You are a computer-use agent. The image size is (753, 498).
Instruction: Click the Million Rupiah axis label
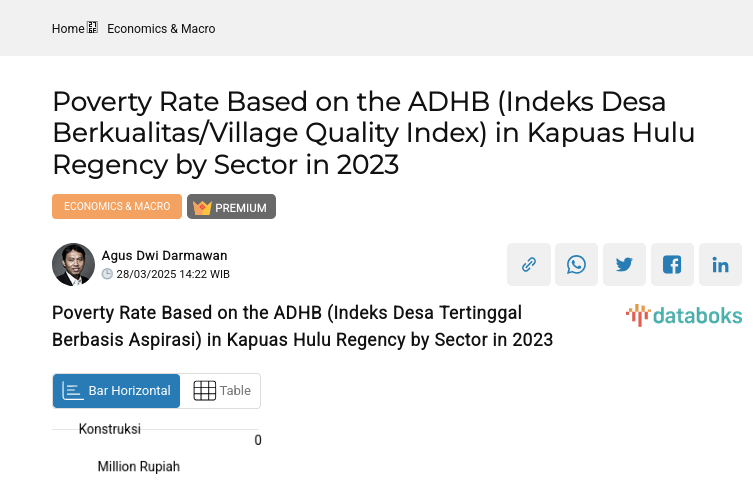(139, 467)
